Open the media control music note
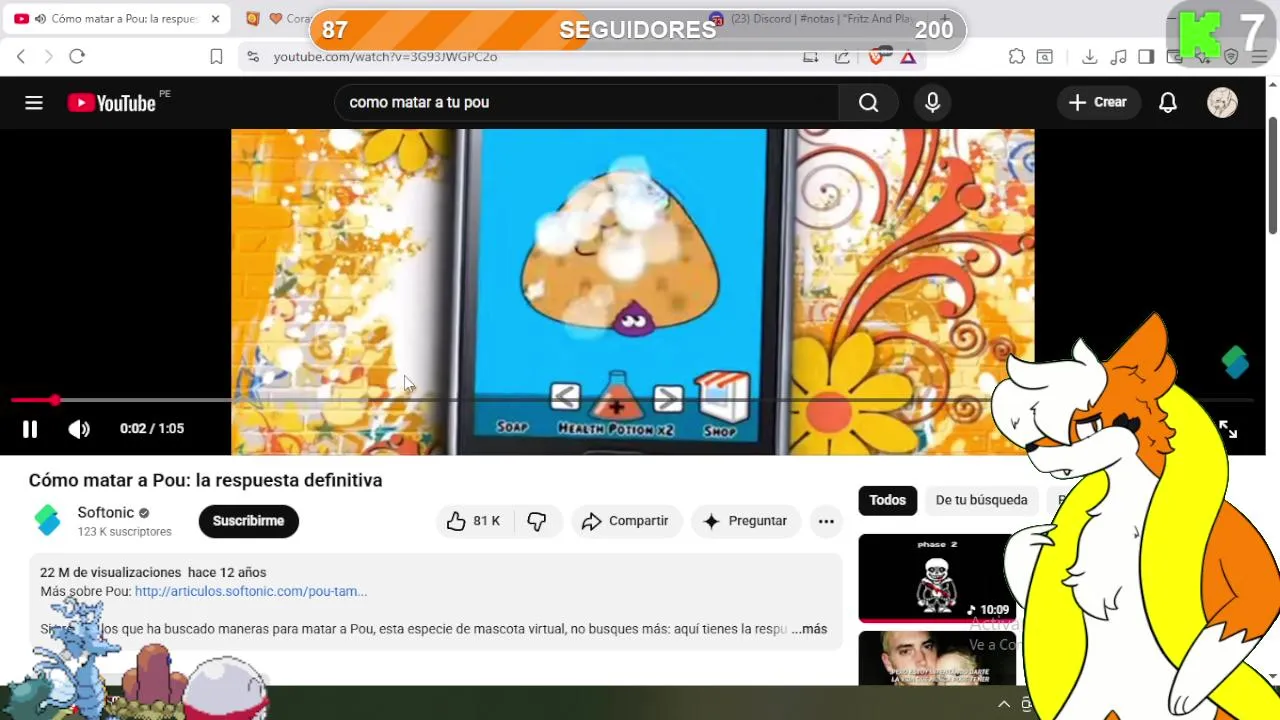The width and height of the screenshot is (1280, 720). pos(1119,57)
